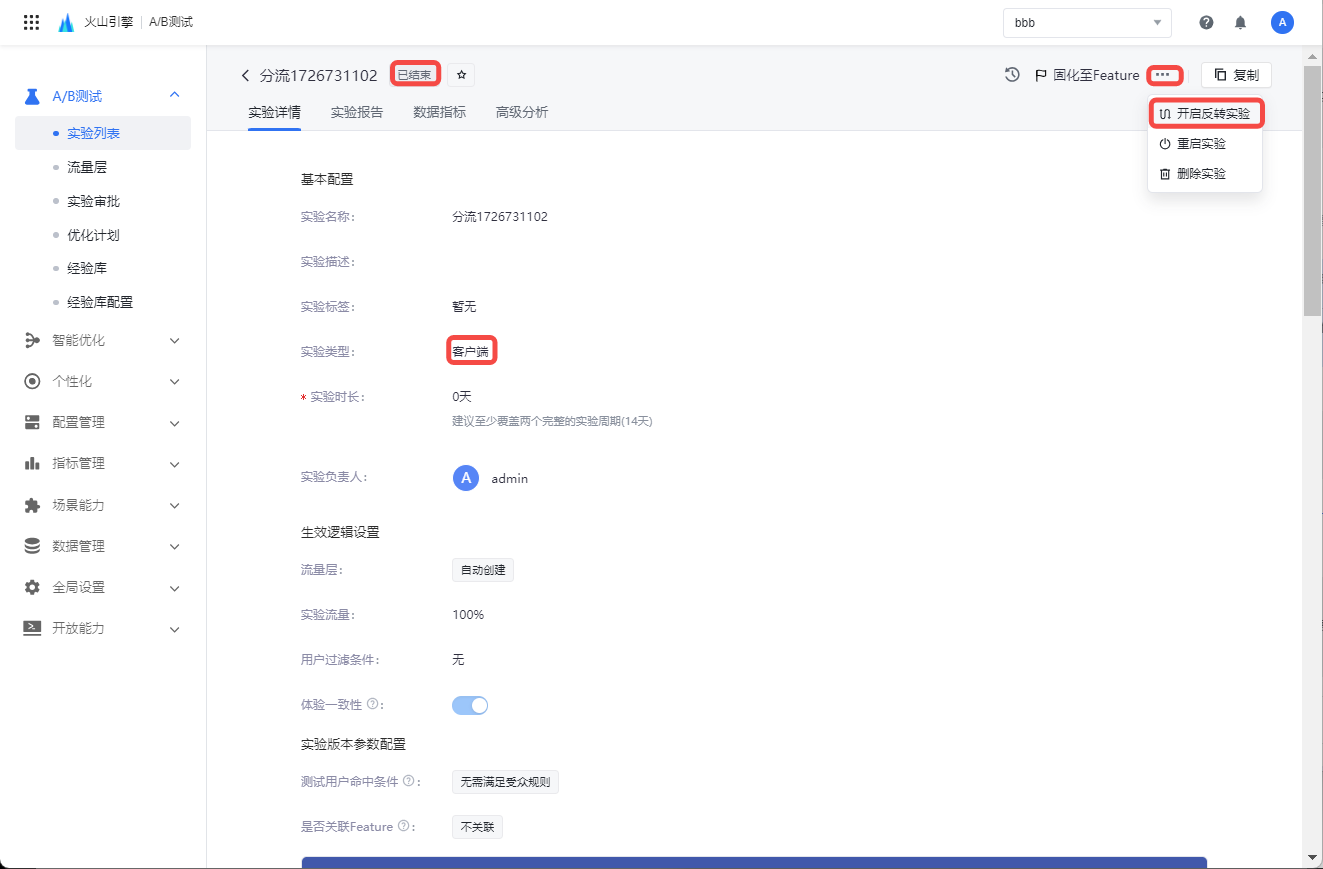Viewport: 1323px width, 869px height.
Task: Click the 是否关联Feature help icon
Action: pos(404,827)
